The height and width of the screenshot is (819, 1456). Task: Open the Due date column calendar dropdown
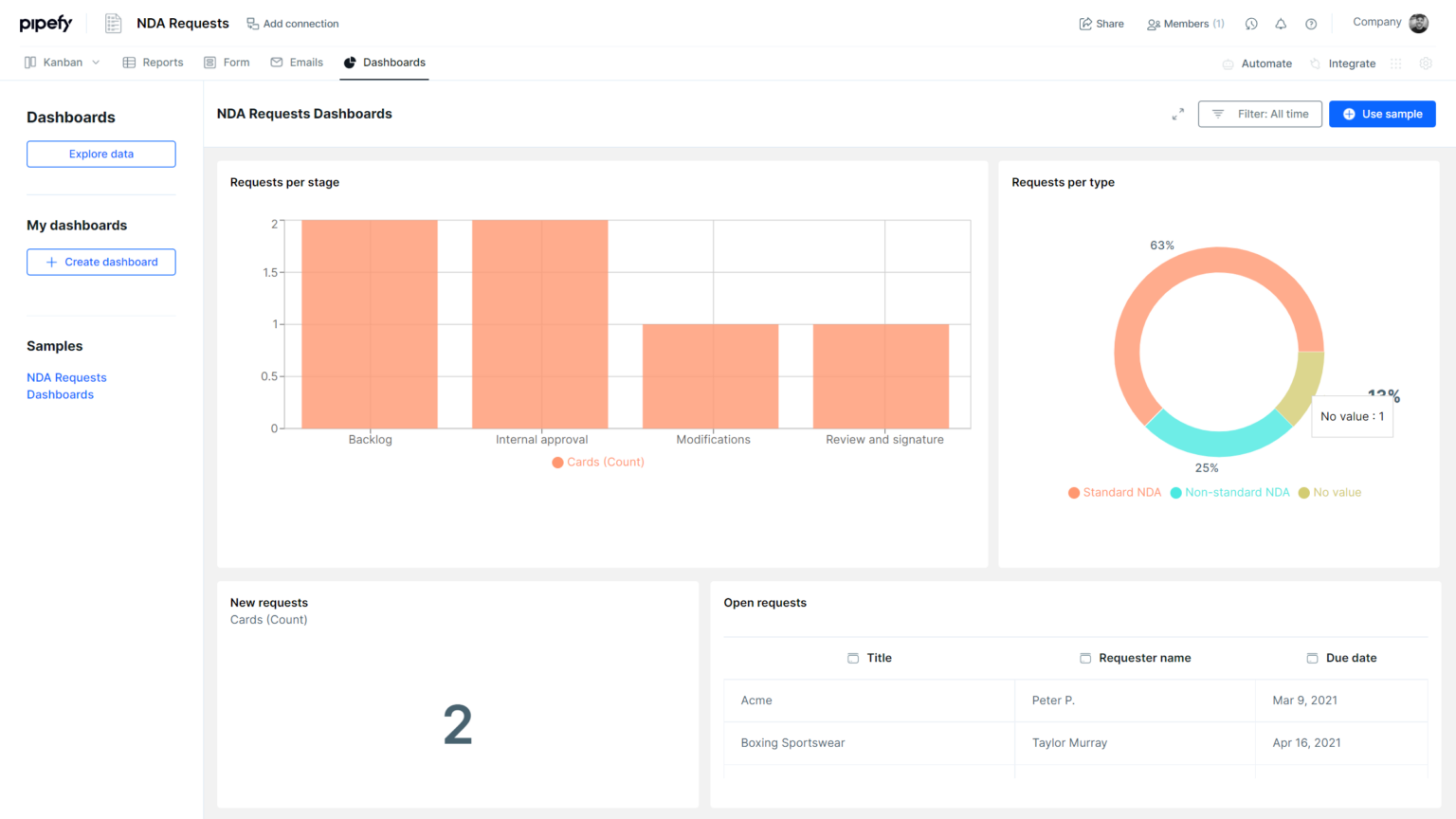click(x=1312, y=657)
